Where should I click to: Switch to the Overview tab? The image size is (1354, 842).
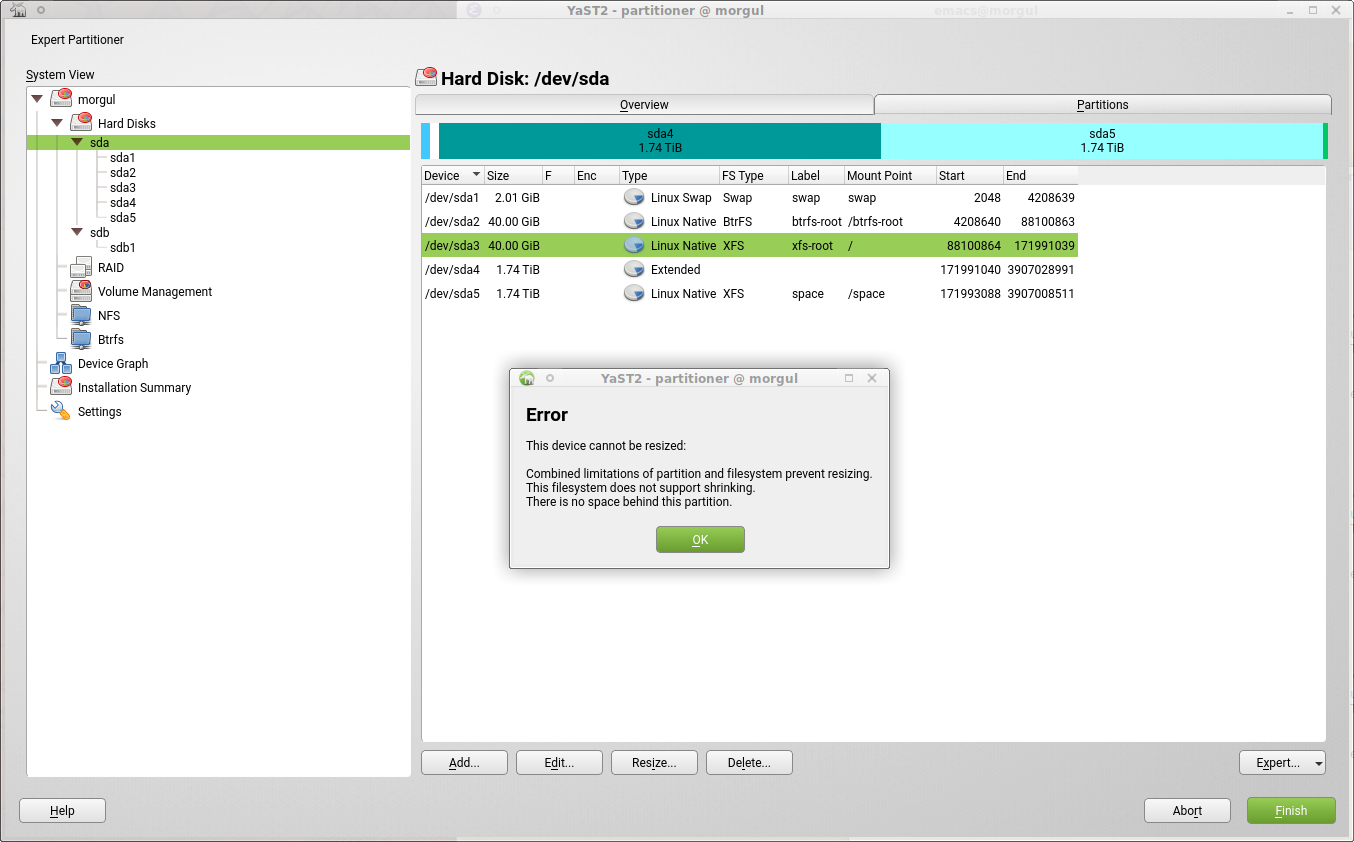[644, 105]
